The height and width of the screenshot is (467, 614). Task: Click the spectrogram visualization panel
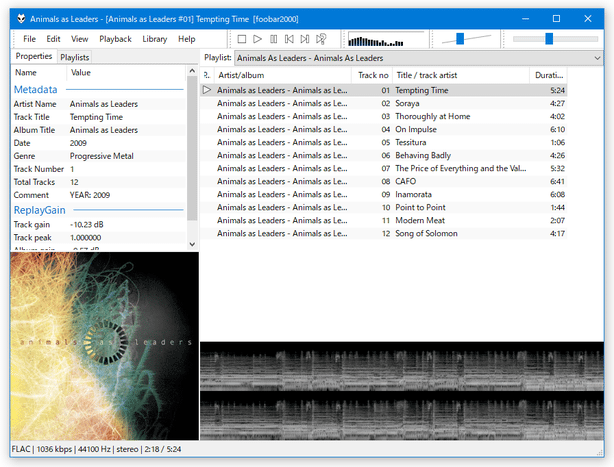point(402,391)
